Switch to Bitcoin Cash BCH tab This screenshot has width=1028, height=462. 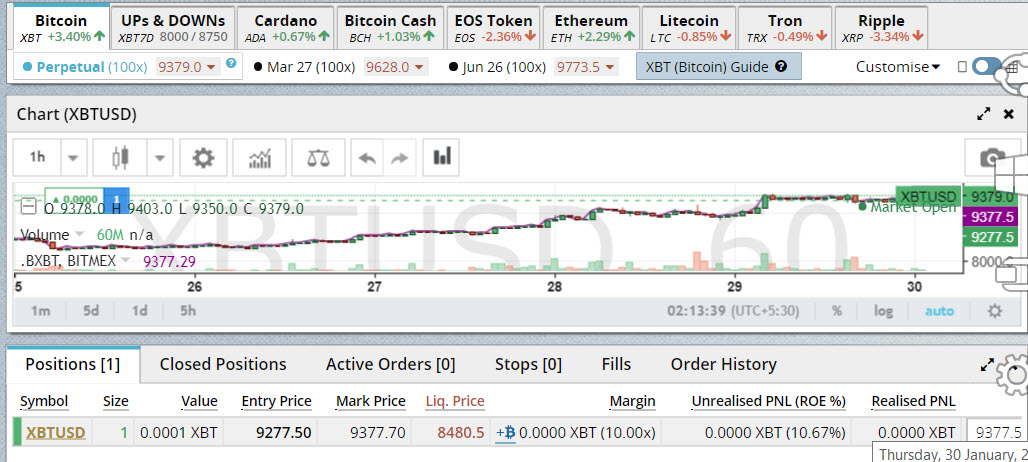click(391, 28)
